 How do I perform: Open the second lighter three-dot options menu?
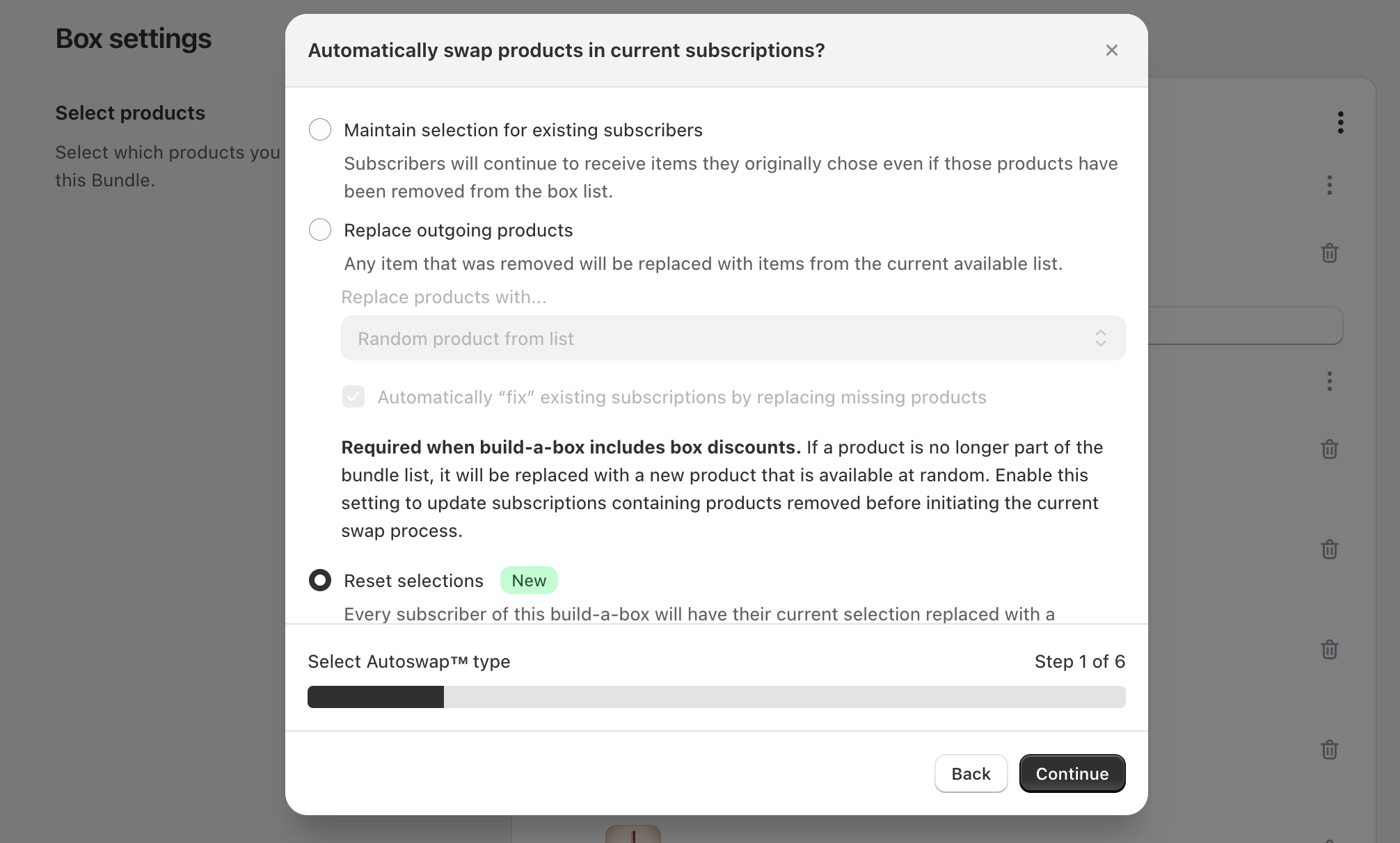pos(1329,381)
